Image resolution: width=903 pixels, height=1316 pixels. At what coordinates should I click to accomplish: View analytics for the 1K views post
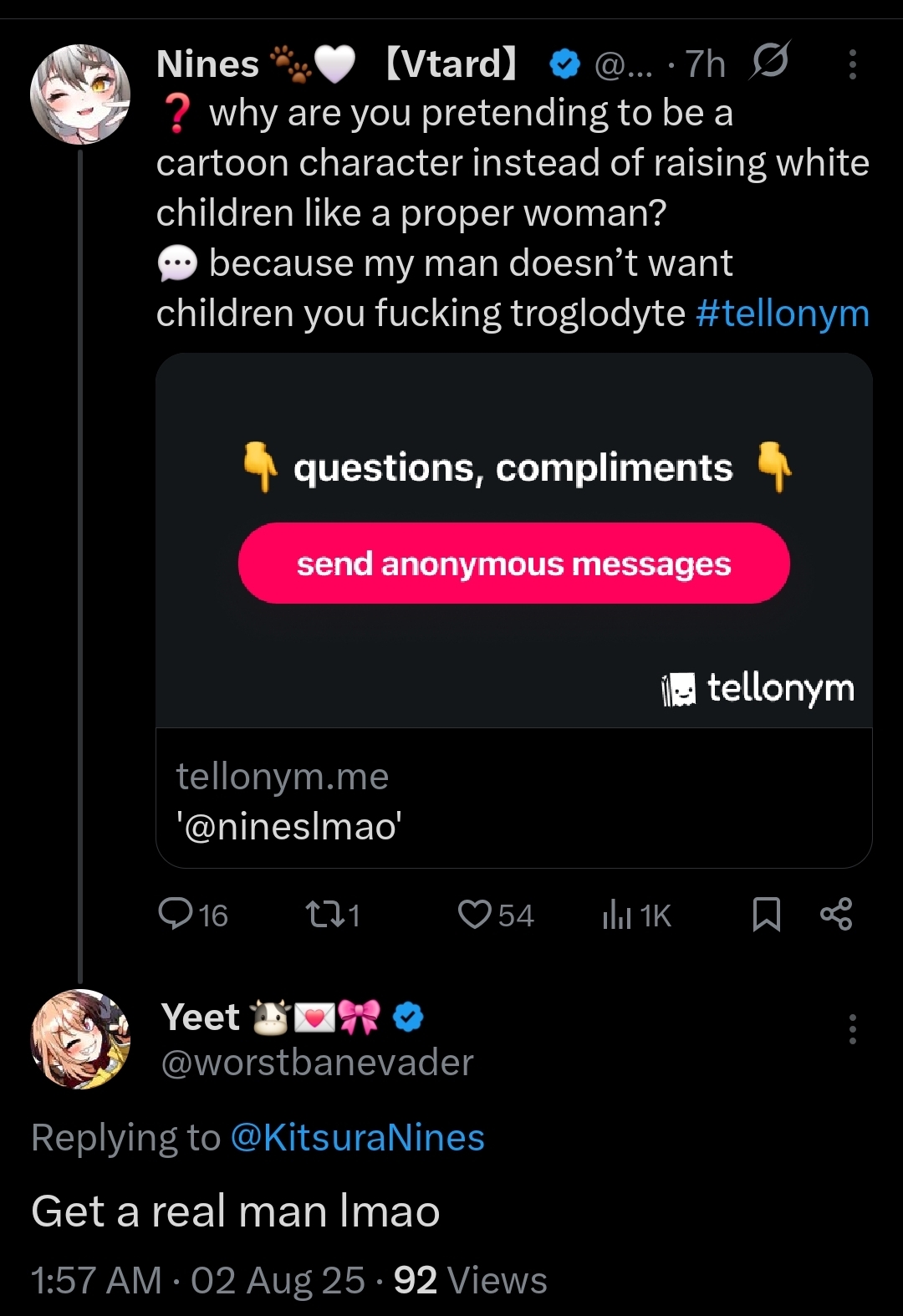pyautogui.click(x=636, y=915)
